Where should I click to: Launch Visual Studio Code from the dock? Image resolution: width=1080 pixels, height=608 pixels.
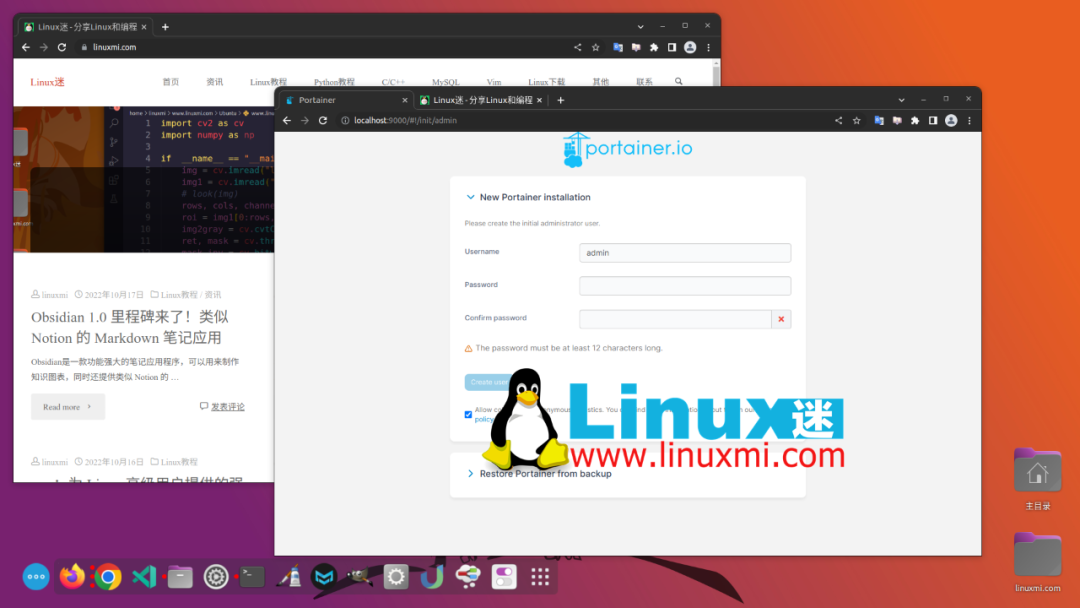144,576
